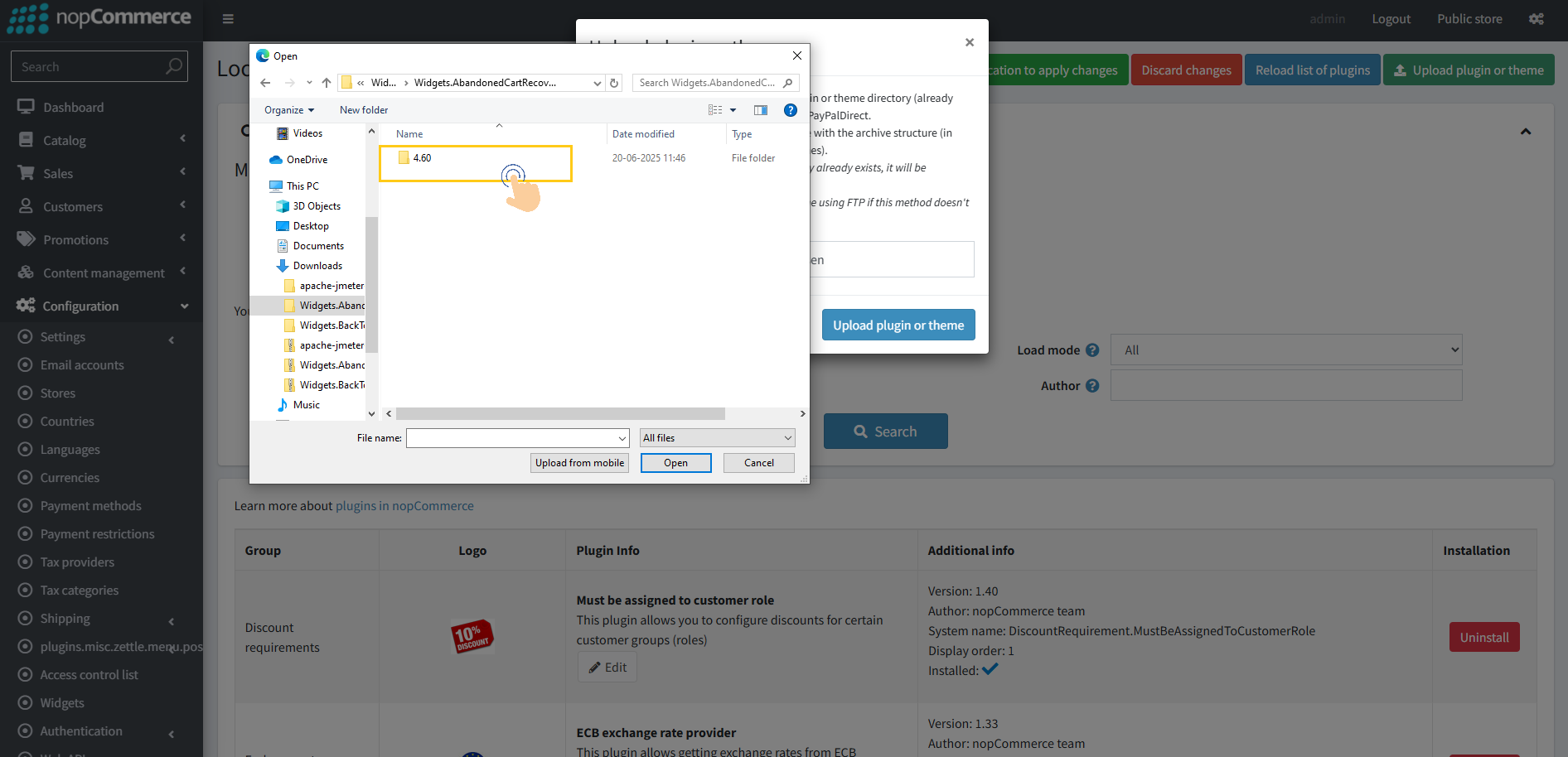Expand the Promotions sidebar menu
Screen dimensions: 1568x757
click(x=101, y=240)
